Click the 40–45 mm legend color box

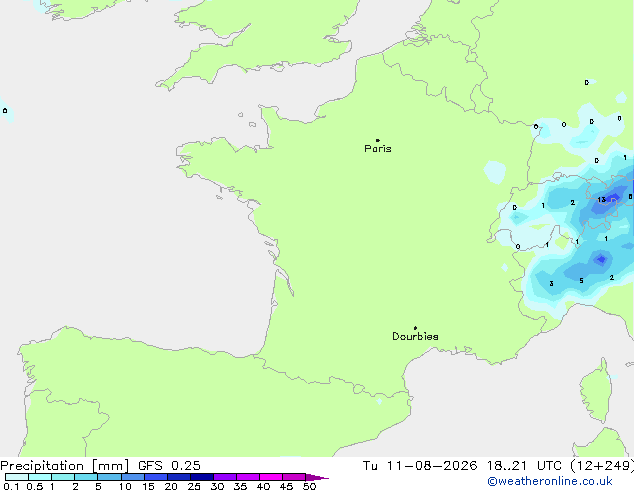(x=271, y=477)
